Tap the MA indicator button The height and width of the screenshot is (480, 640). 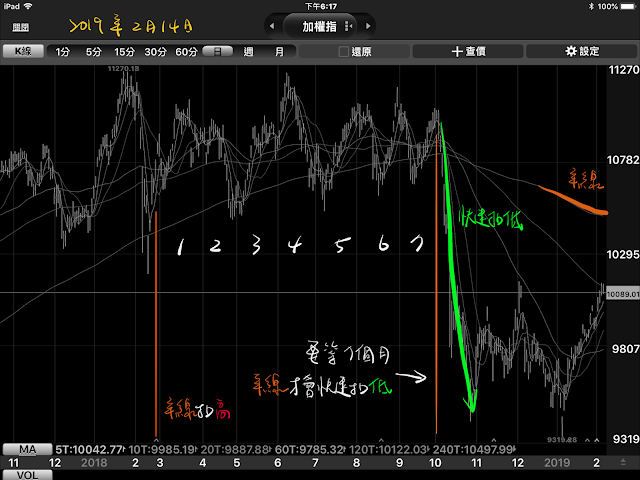click(27, 450)
